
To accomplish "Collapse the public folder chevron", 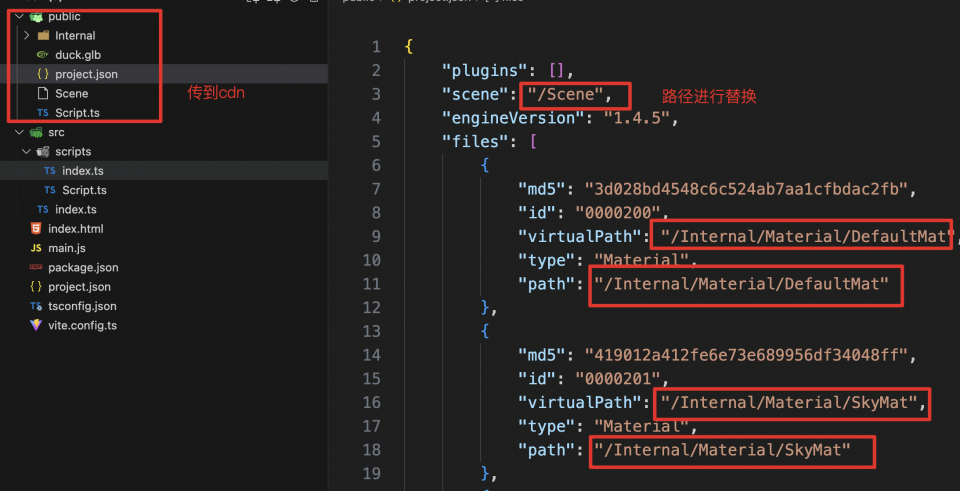I will (19, 17).
